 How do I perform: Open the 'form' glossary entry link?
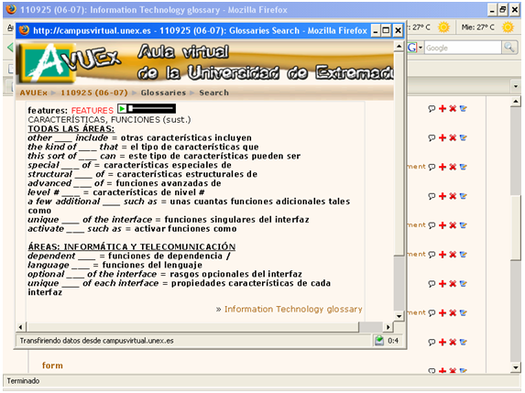[53, 366]
